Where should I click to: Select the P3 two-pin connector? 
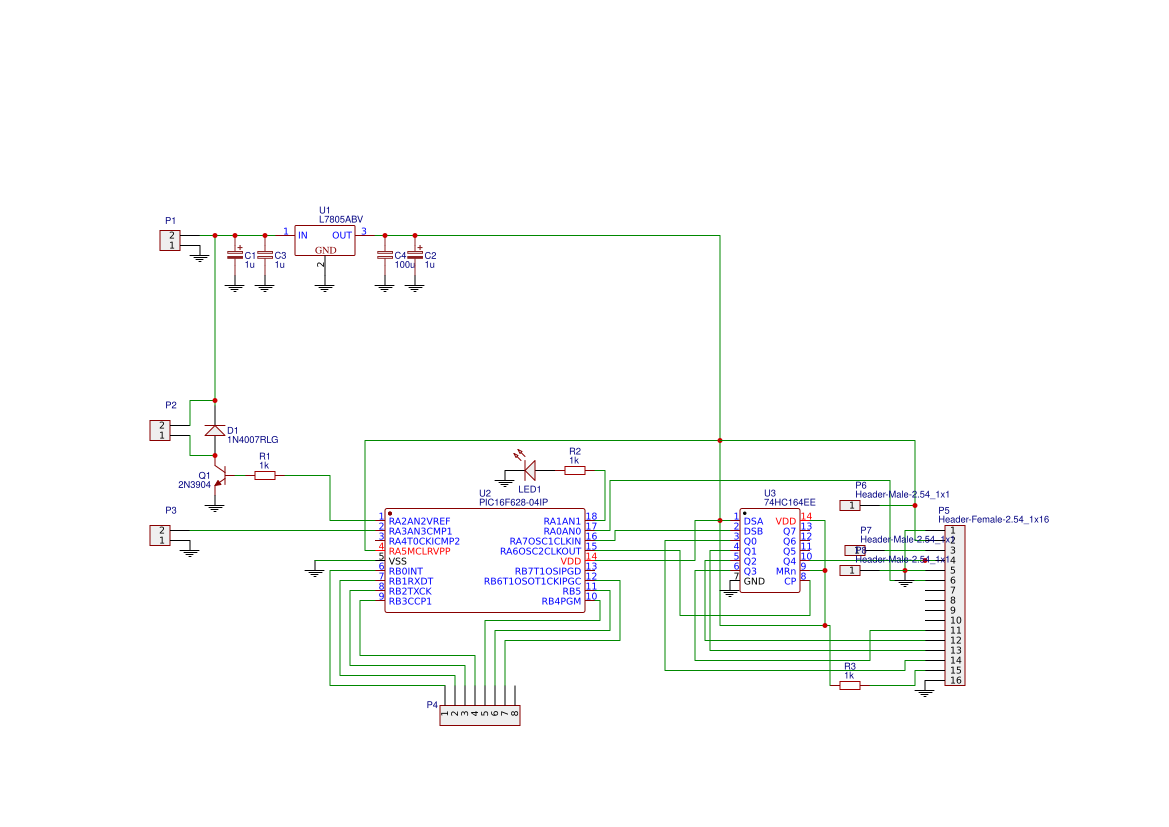tap(160, 535)
